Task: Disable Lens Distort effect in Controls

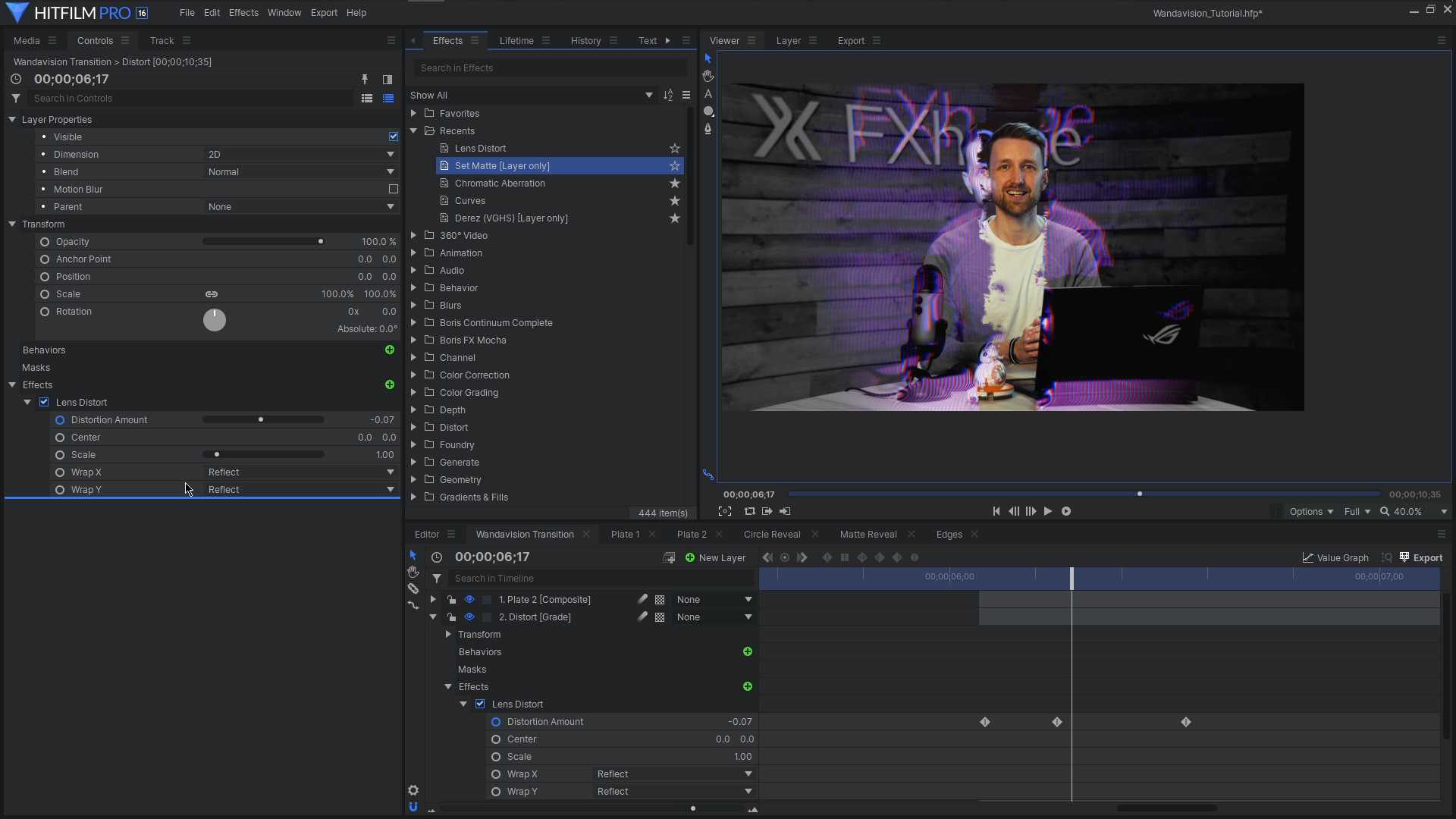Action: pos(44,403)
